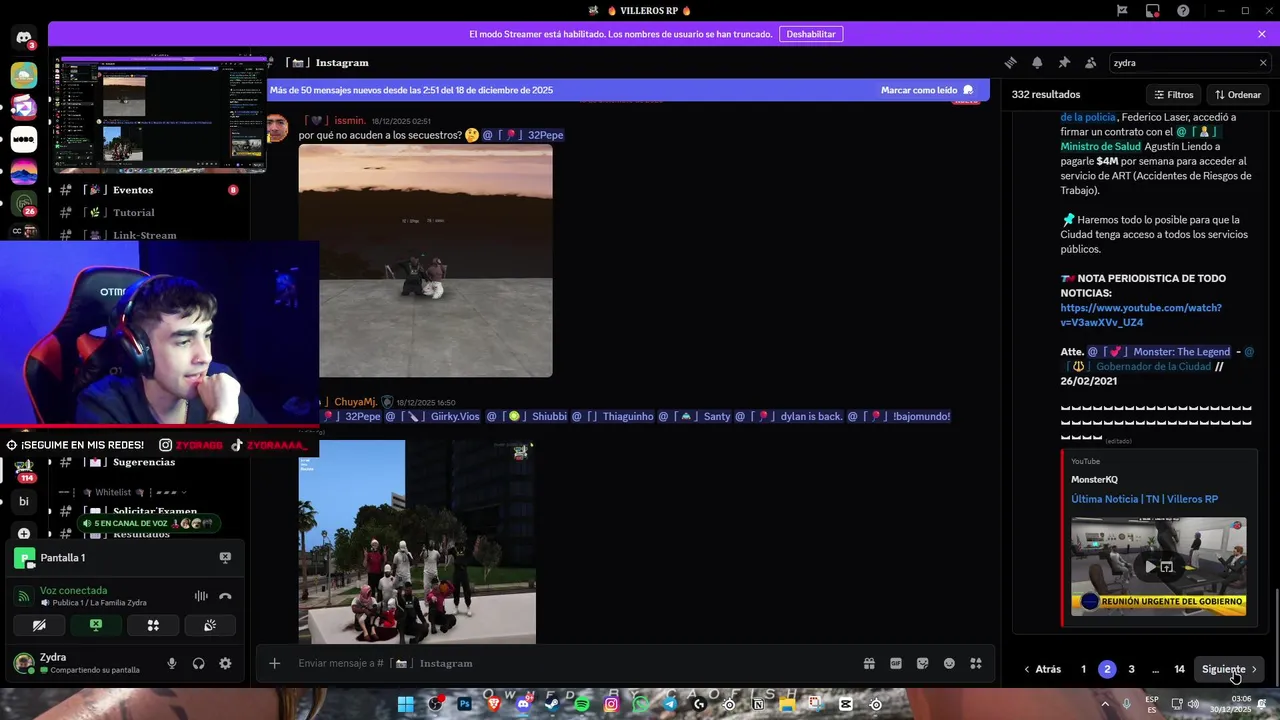Screen dimensions: 1280x720
Task: Disconnect from voice call
Action: pyautogui.click(x=226, y=596)
